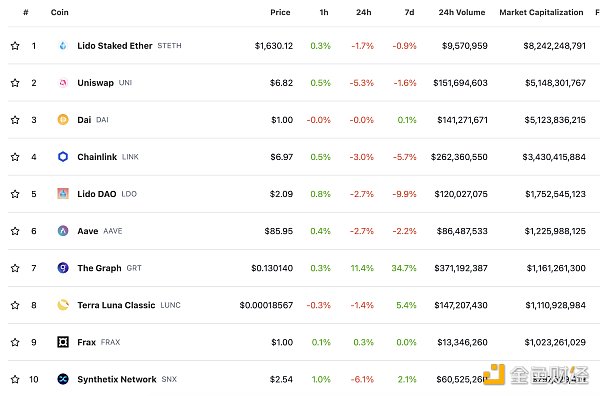Click the Chainlink blue hexagon logo

point(63,157)
